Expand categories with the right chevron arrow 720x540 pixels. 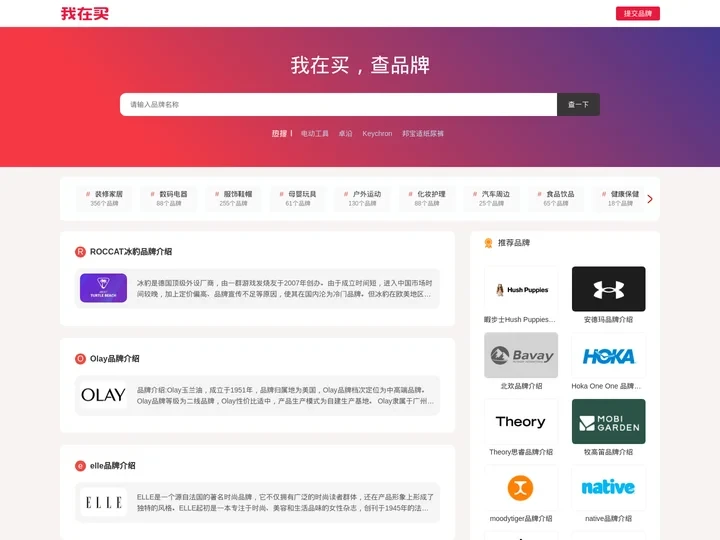point(650,199)
